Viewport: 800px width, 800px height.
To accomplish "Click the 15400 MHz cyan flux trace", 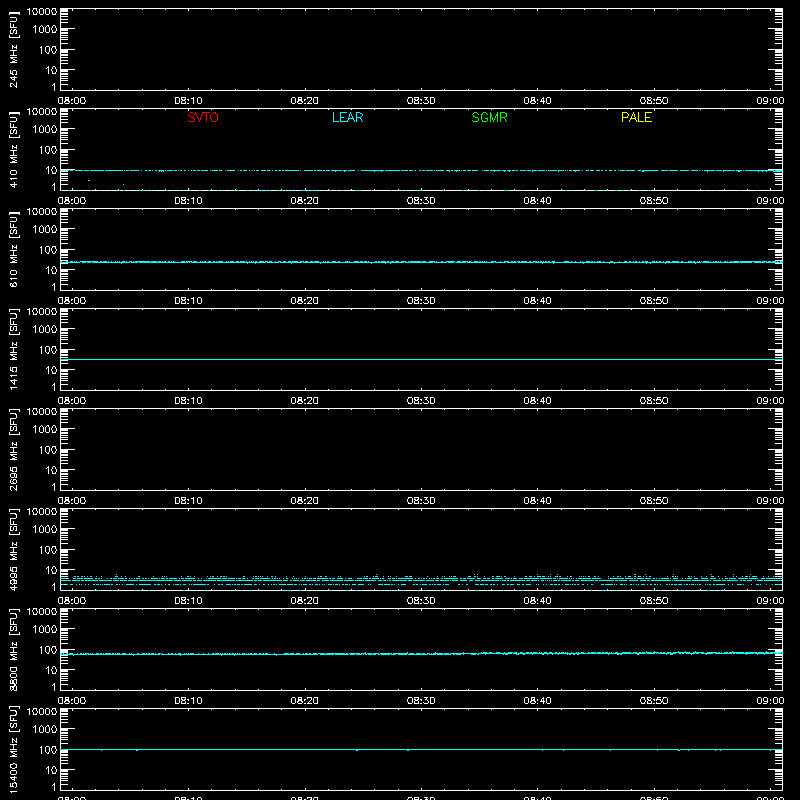I will click(x=421, y=749).
